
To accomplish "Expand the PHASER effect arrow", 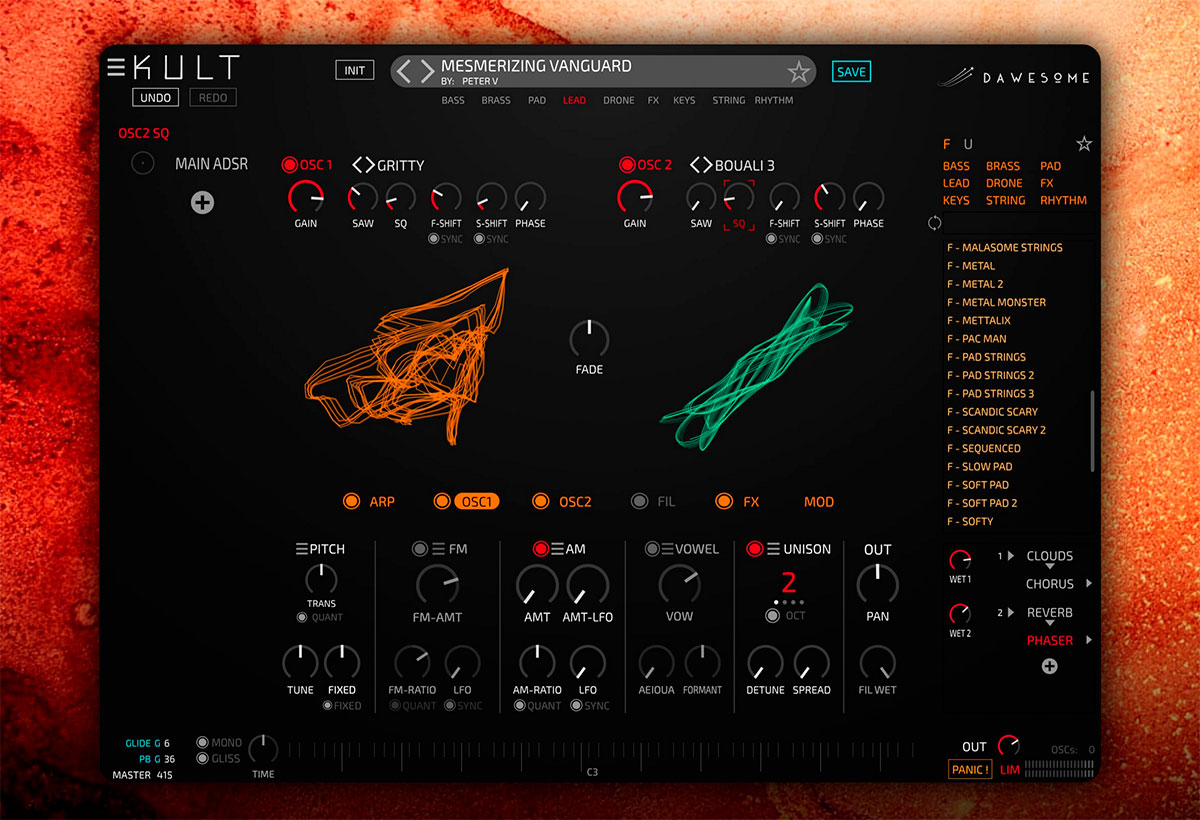I will point(1089,640).
